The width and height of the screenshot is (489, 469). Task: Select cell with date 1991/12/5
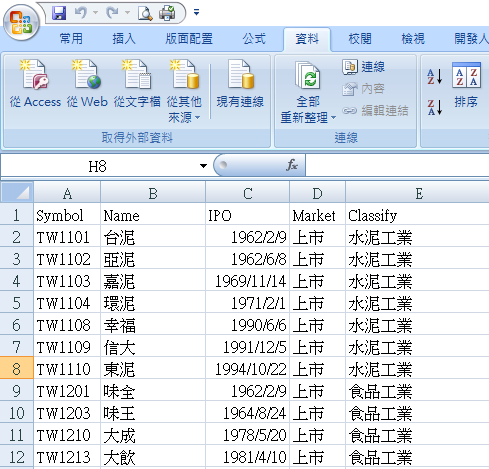(x=248, y=347)
